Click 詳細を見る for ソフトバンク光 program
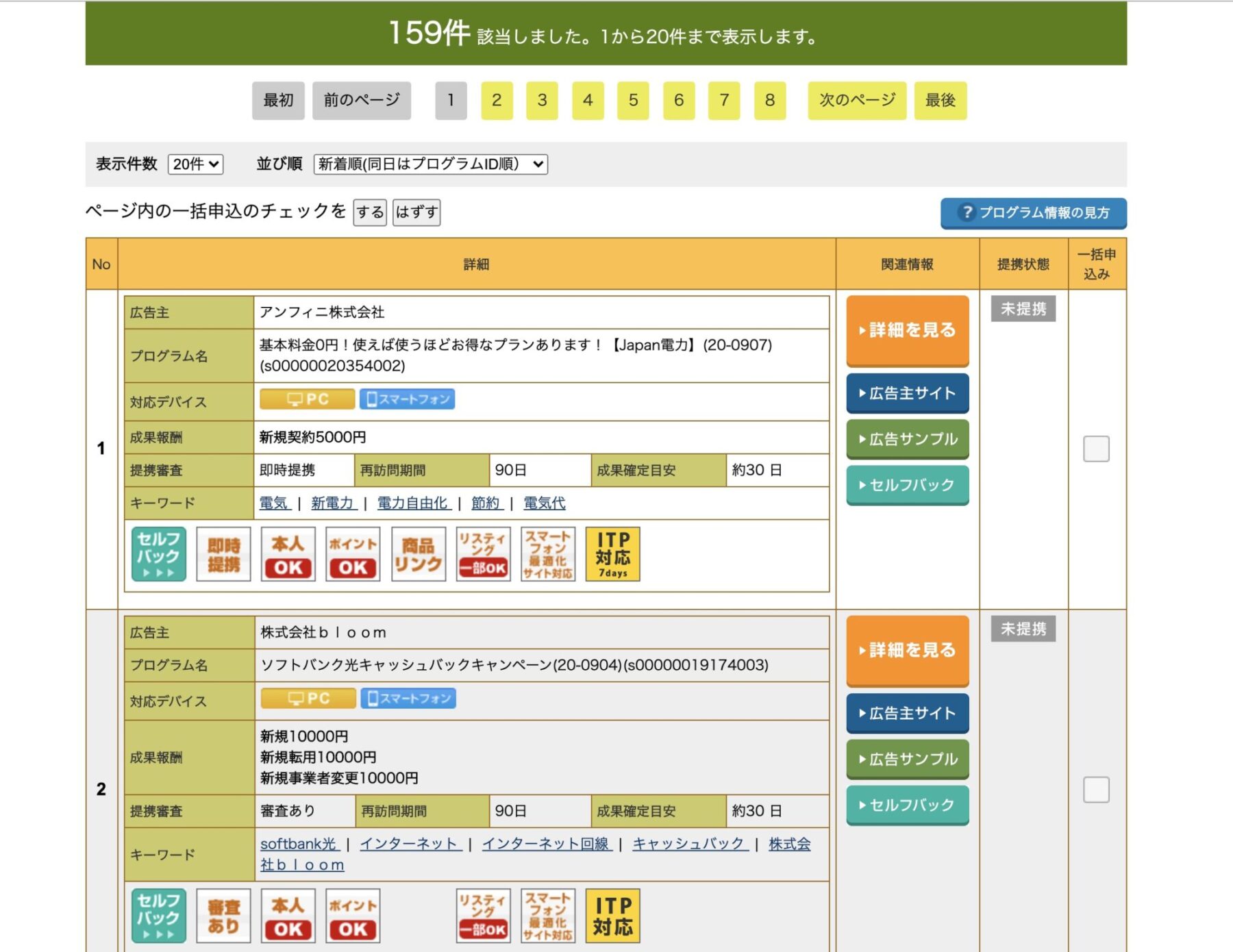Screen dimensions: 1233x952 click(x=908, y=651)
